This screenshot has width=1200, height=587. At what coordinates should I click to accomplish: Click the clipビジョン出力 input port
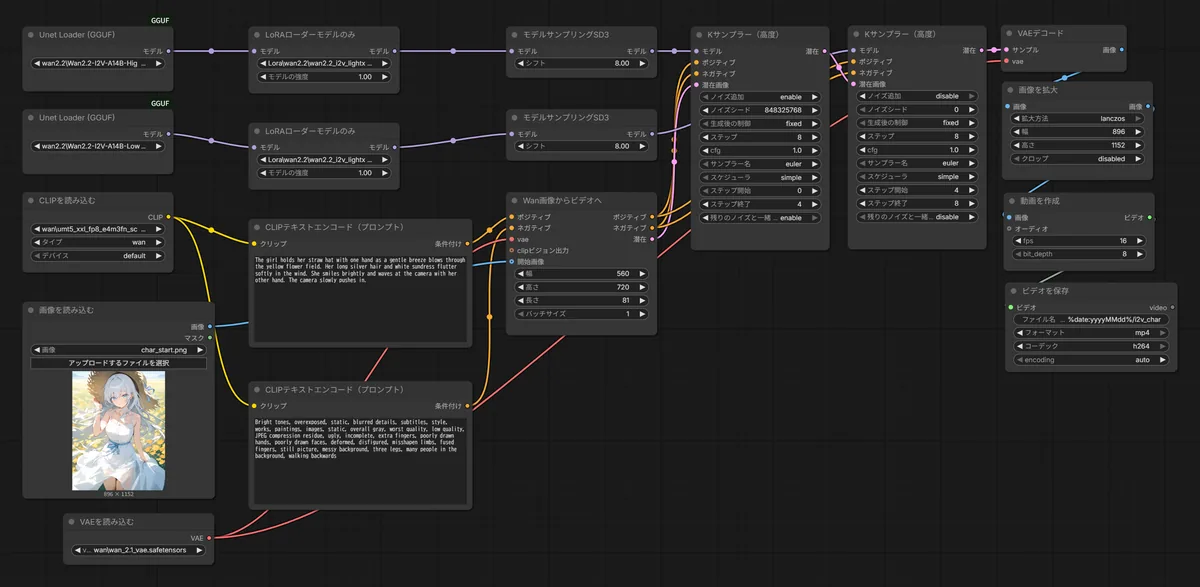(x=511, y=251)
